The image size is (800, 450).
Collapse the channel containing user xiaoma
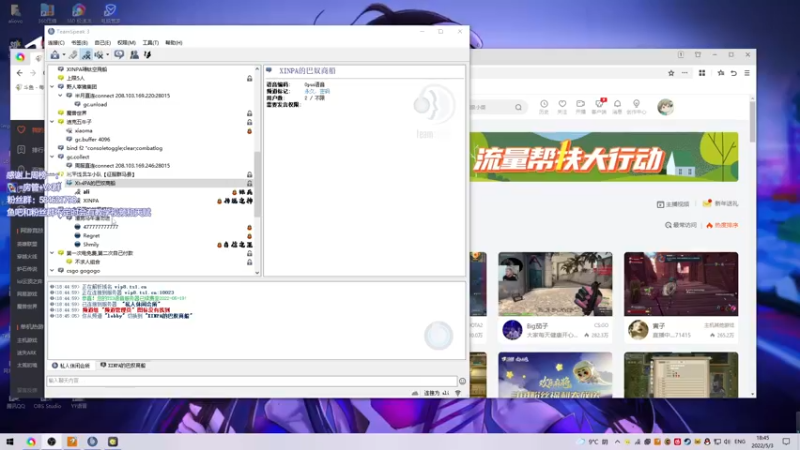[52, 122]
